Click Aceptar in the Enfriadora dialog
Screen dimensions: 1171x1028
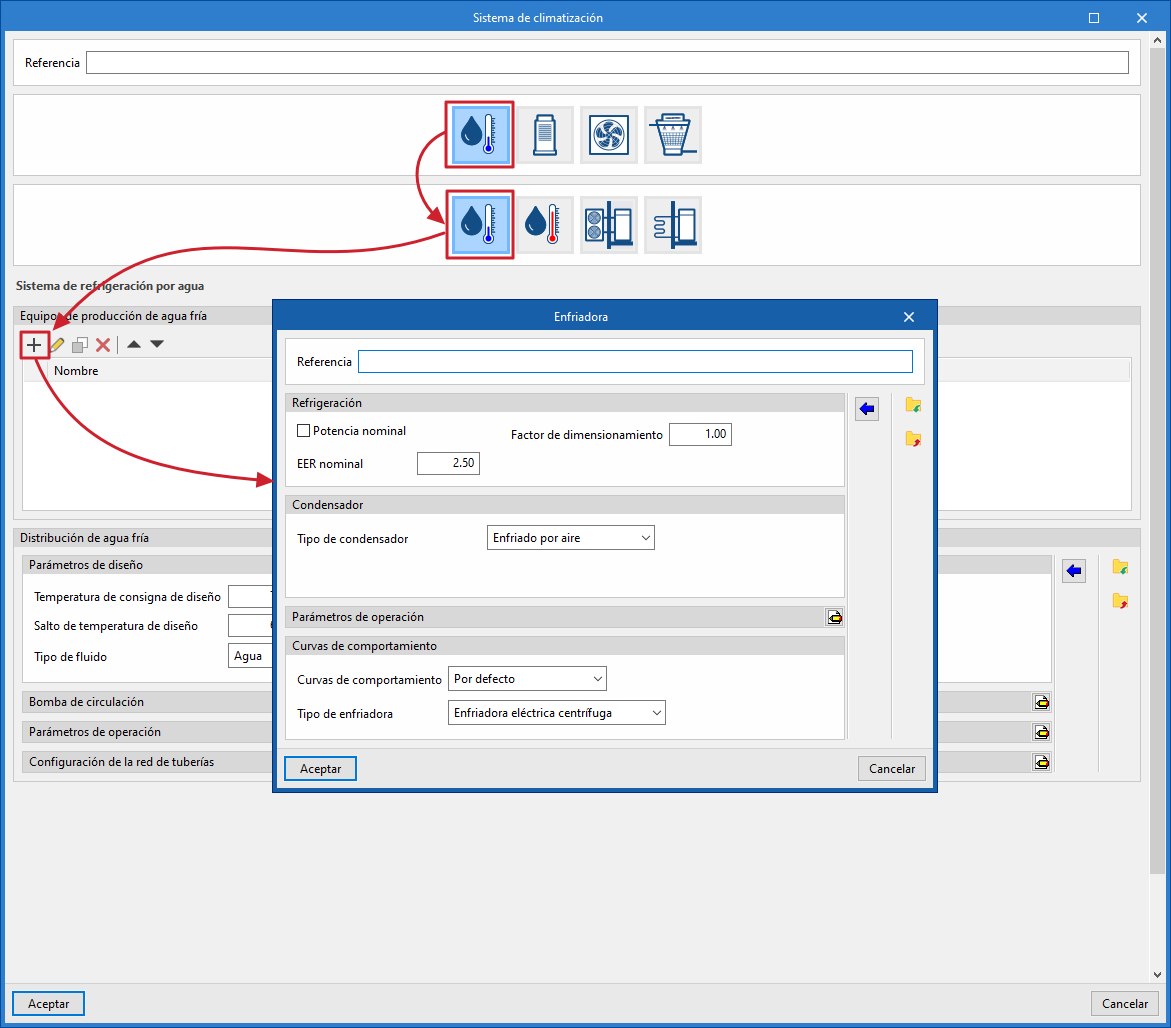point(320,769)
